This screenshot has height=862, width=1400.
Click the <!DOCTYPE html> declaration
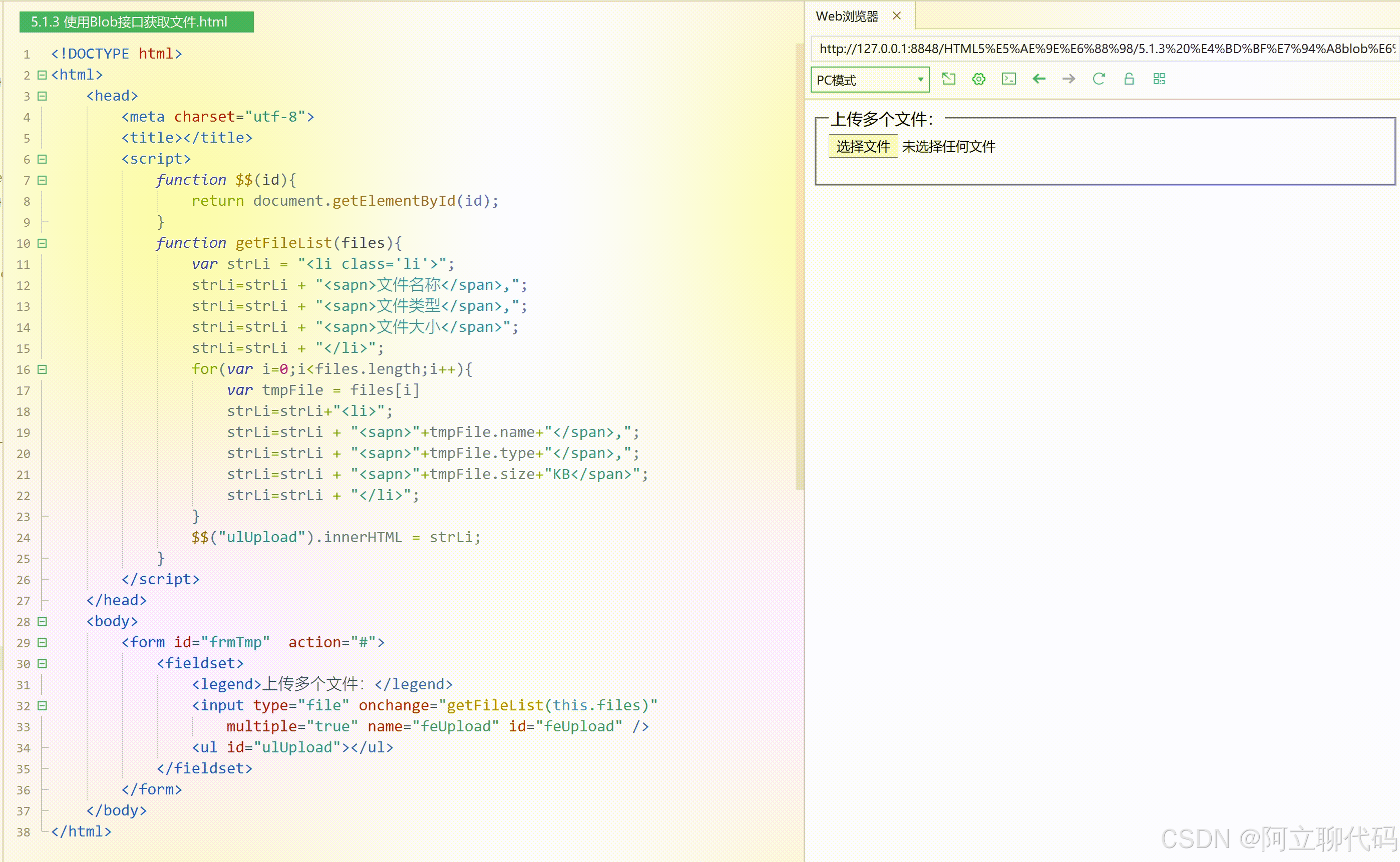[x=116, y=54]
